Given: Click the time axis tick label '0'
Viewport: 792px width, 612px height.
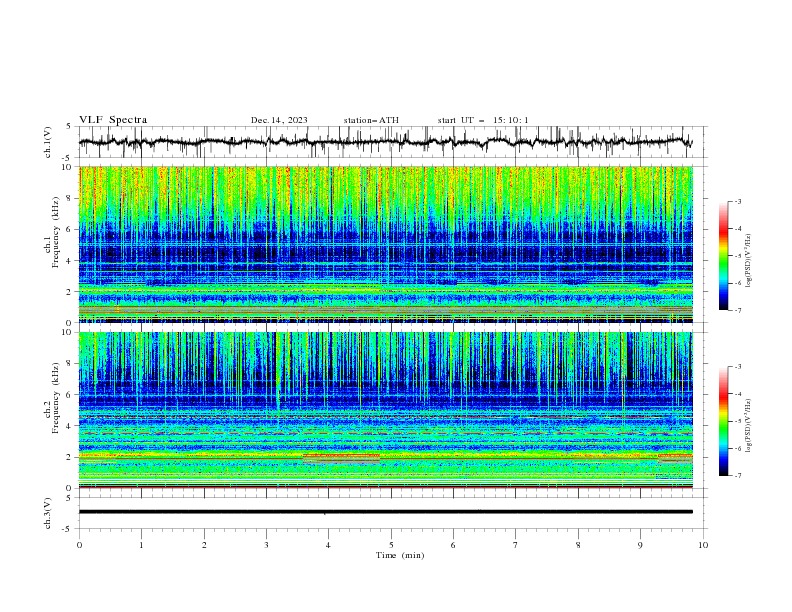Looking at the screenshot, I should click(x=79, y=545).
